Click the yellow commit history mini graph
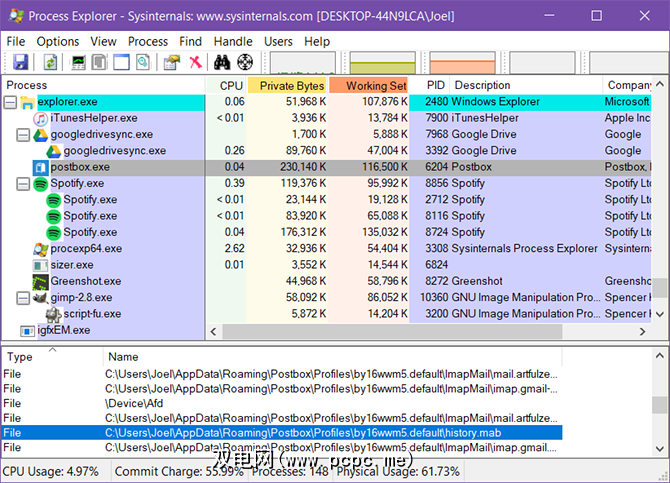Image resolution: width=670 pixels, height=483 pixels. (x=382, y=63)
